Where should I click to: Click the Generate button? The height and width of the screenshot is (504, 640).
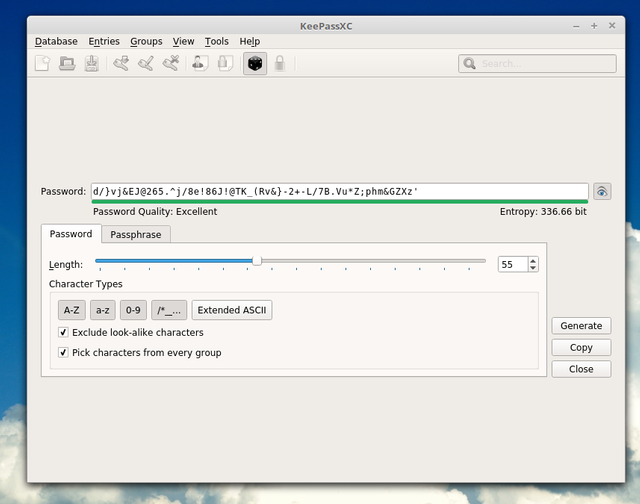[x=581, y=326]
